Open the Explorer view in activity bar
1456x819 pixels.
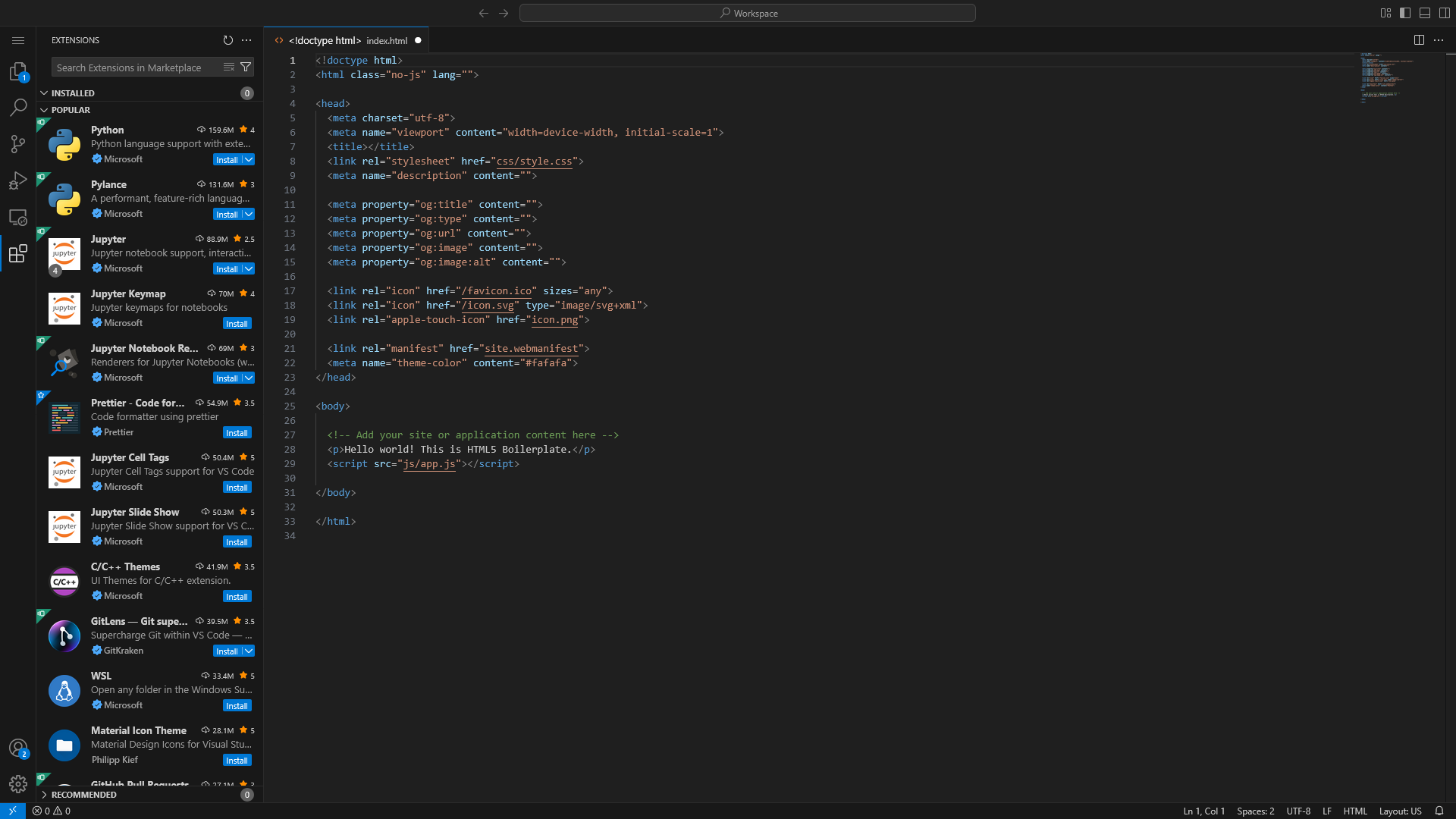click(x=18, y=71)
